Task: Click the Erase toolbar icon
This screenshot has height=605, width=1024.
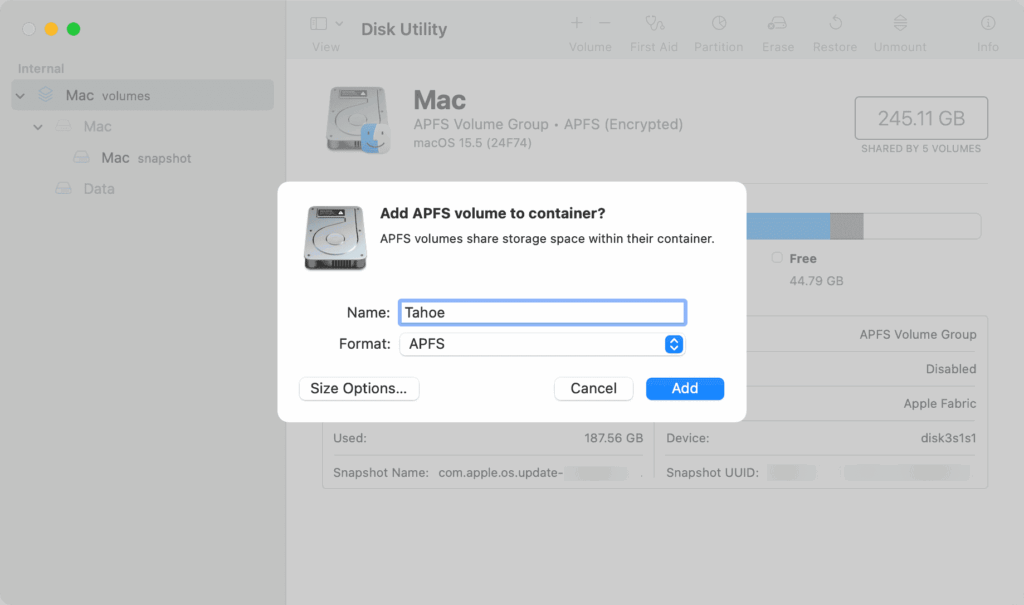Action: (x=777, y=24)
